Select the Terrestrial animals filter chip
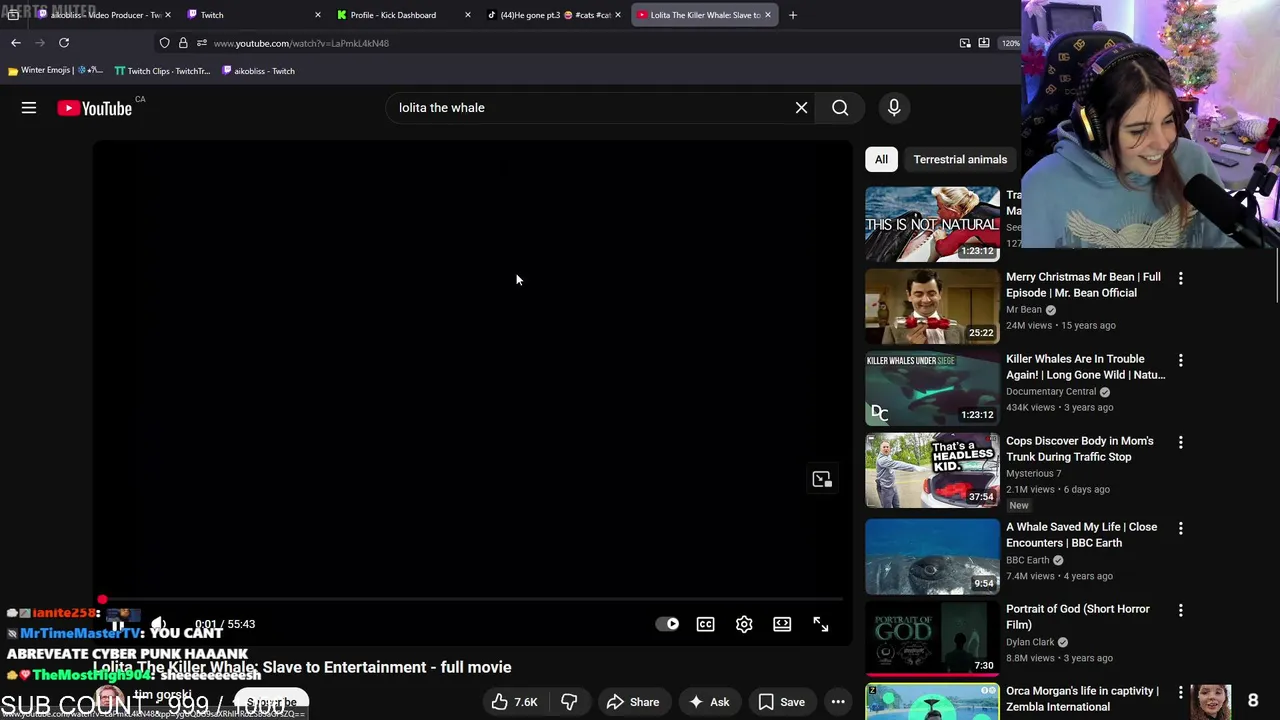1280x720 pixels. pyautogui.click(x=960, y=159)
